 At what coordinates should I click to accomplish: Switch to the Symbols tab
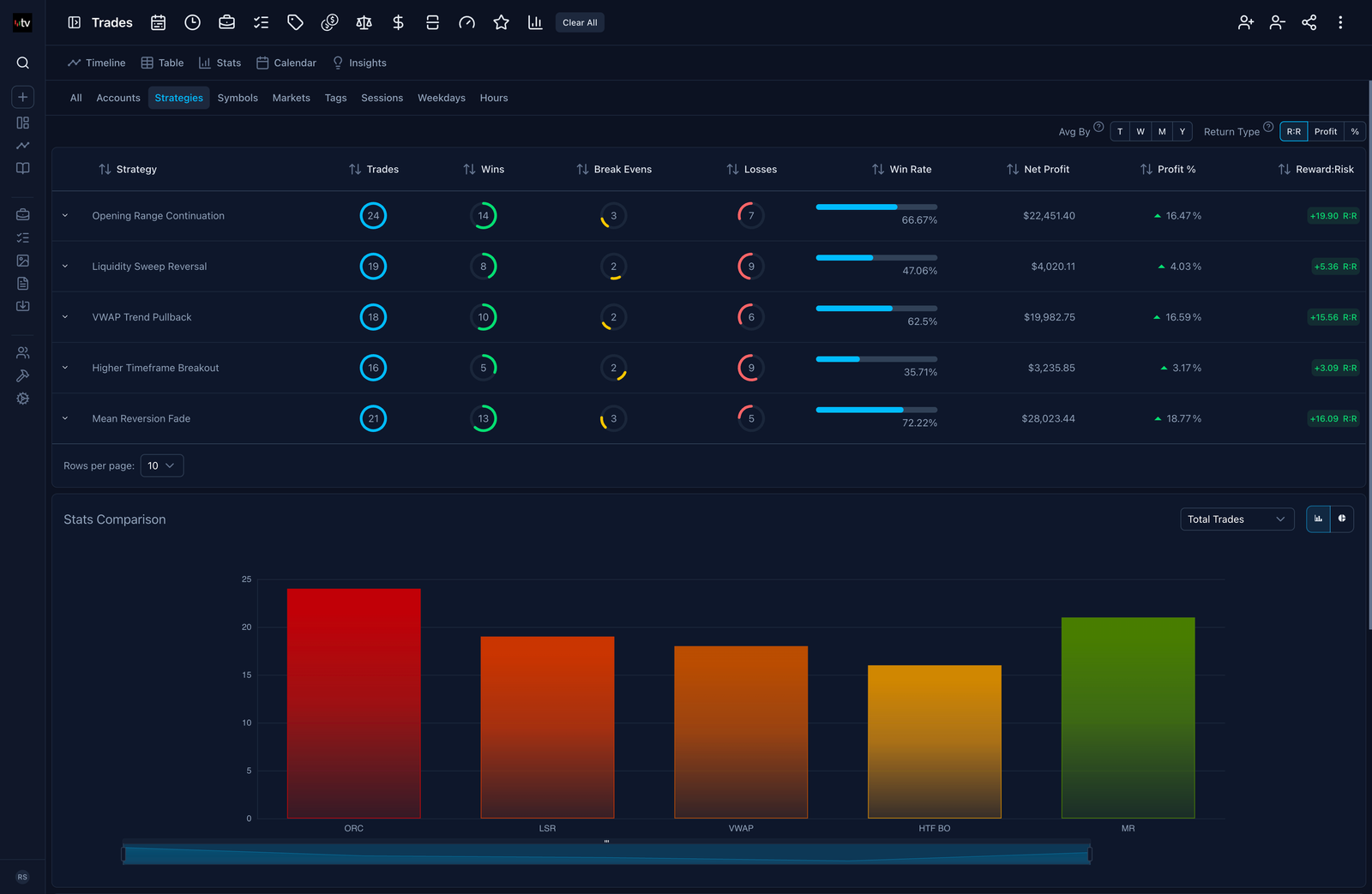(x=238, y=99)
